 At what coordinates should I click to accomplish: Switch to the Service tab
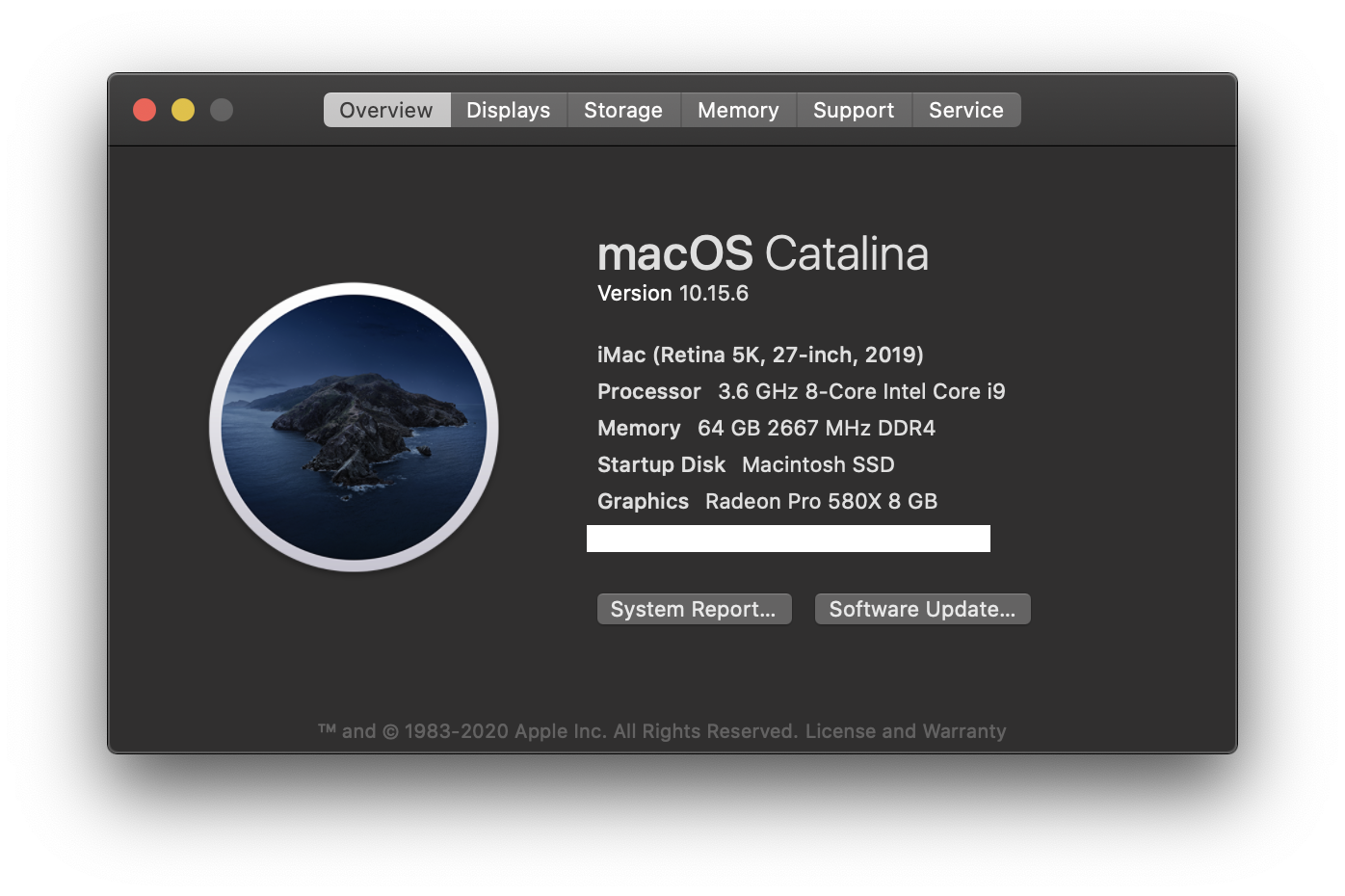click(966, 110)
